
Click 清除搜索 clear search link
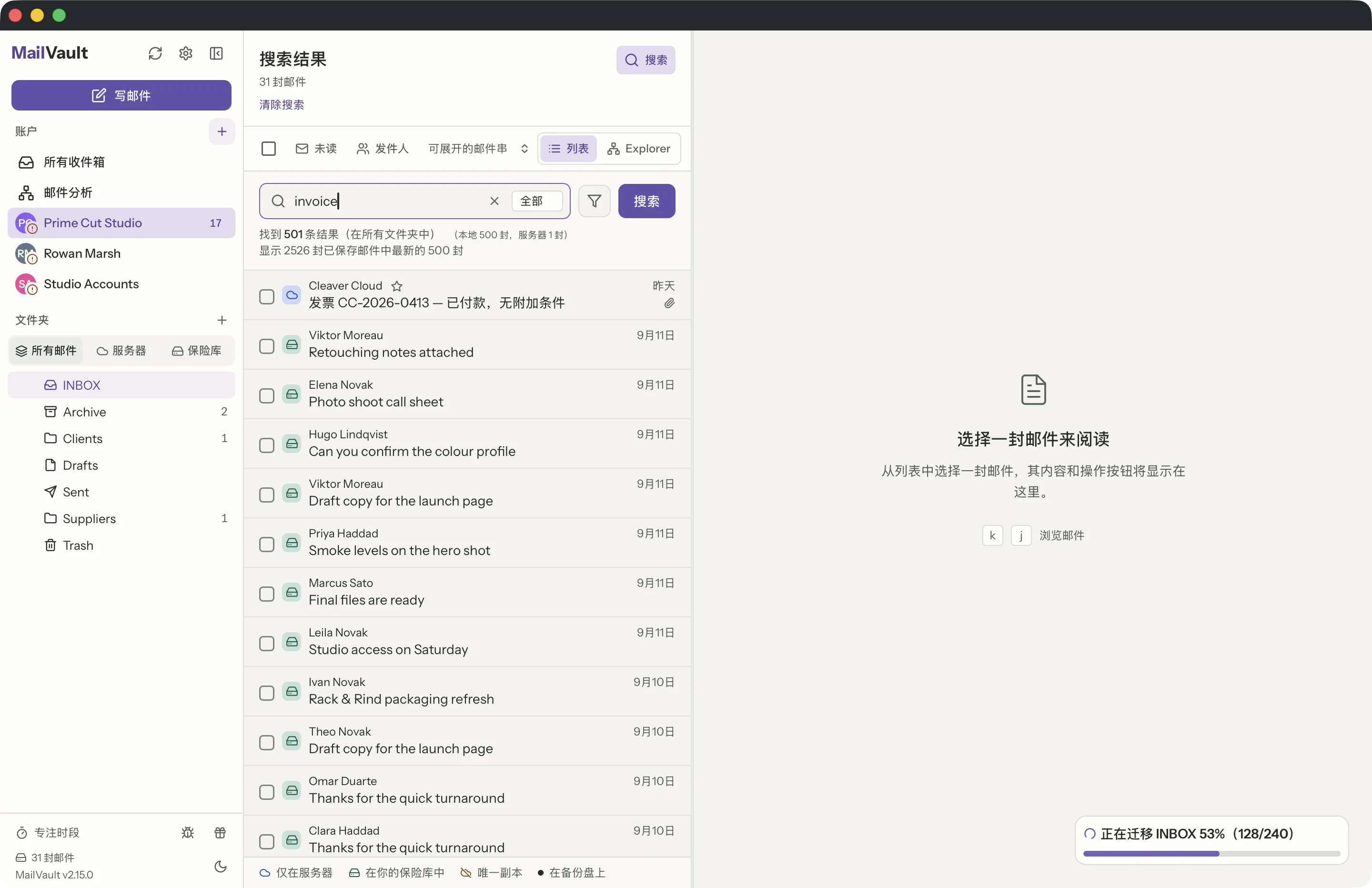282,105
